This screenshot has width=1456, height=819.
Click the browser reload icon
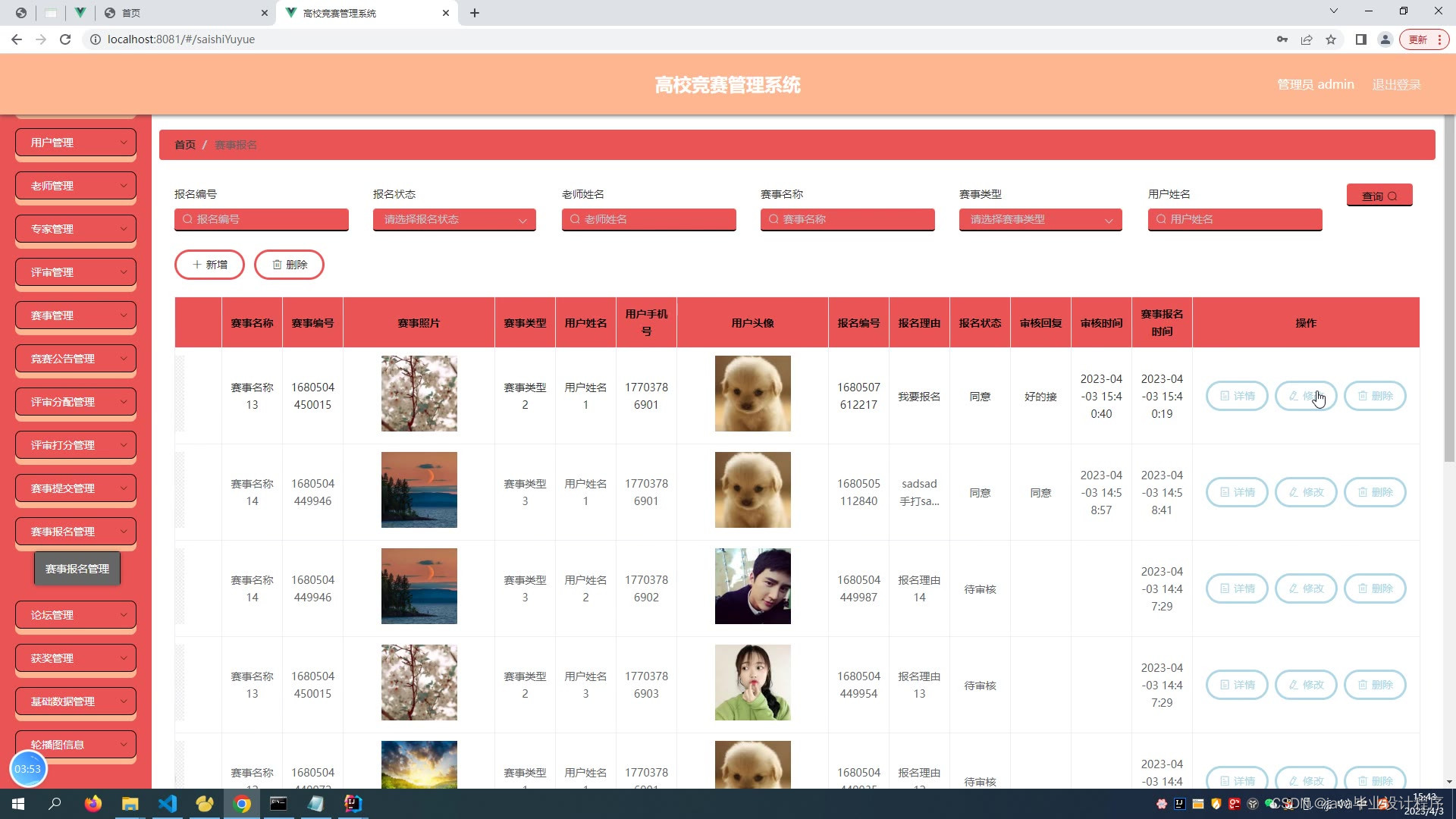tap(65, 39)
